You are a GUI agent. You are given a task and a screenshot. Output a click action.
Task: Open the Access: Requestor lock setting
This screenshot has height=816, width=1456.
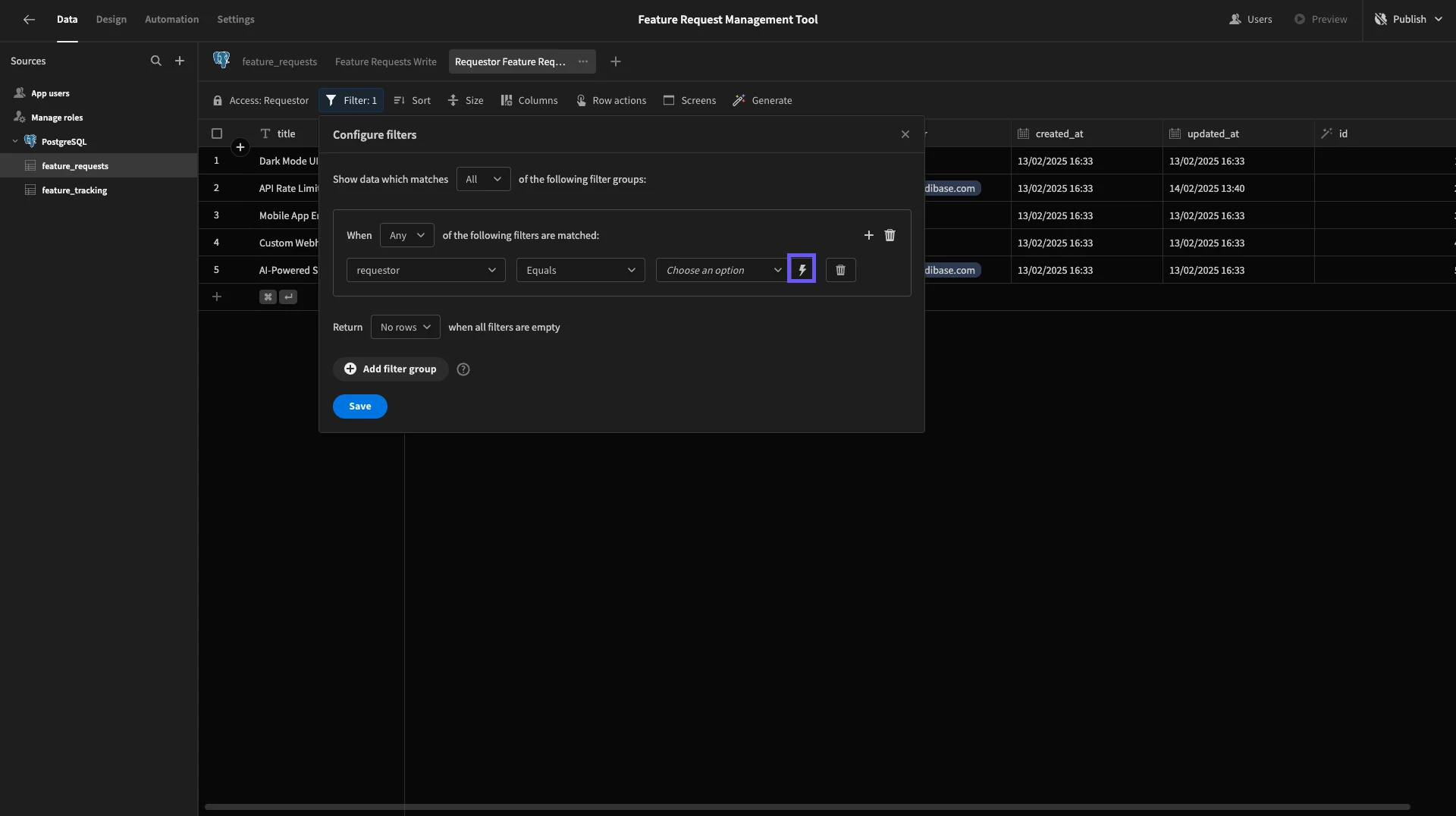point(261,100)
